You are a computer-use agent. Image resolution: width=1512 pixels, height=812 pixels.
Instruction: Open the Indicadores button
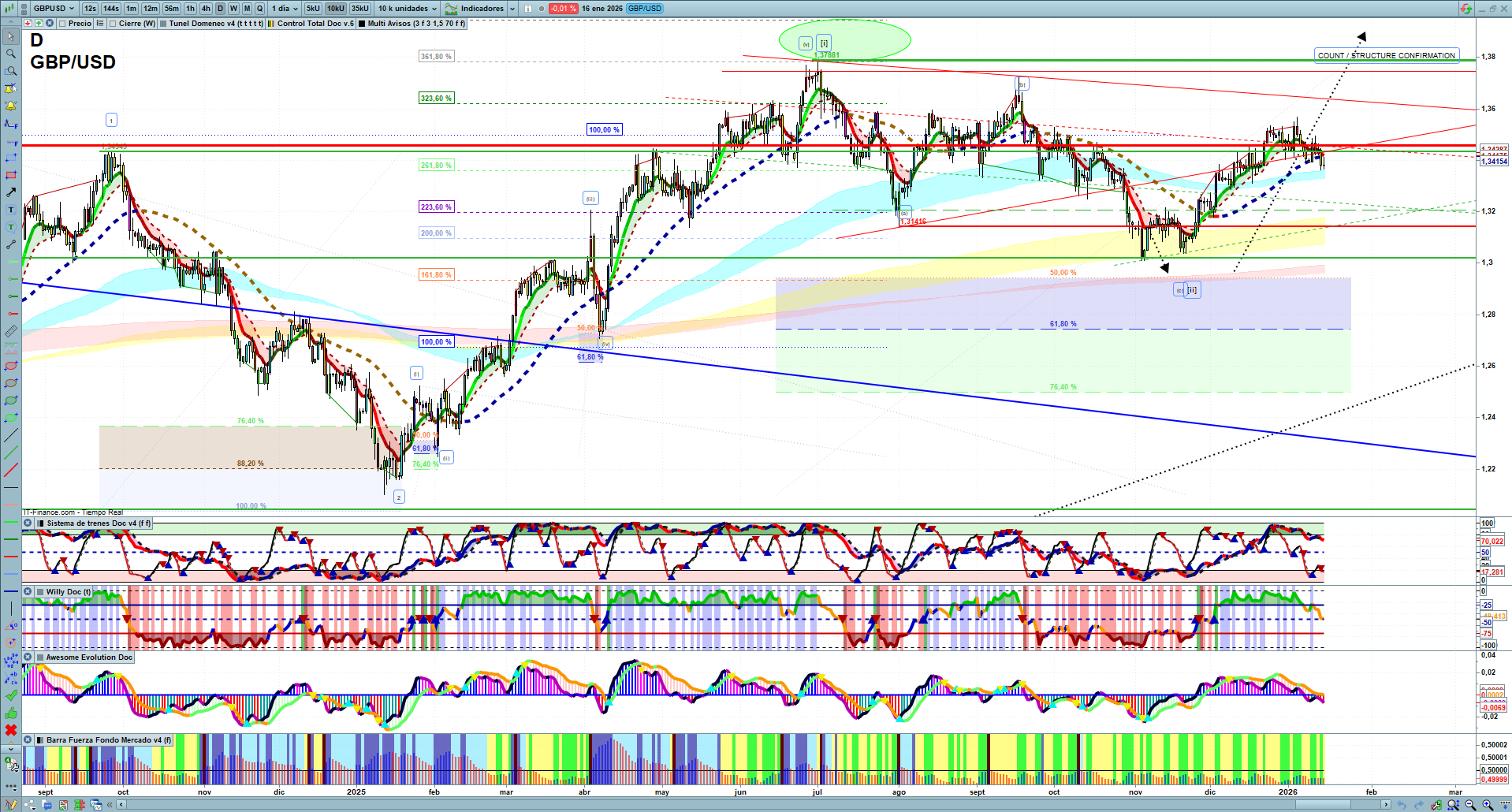coord(474,9)
